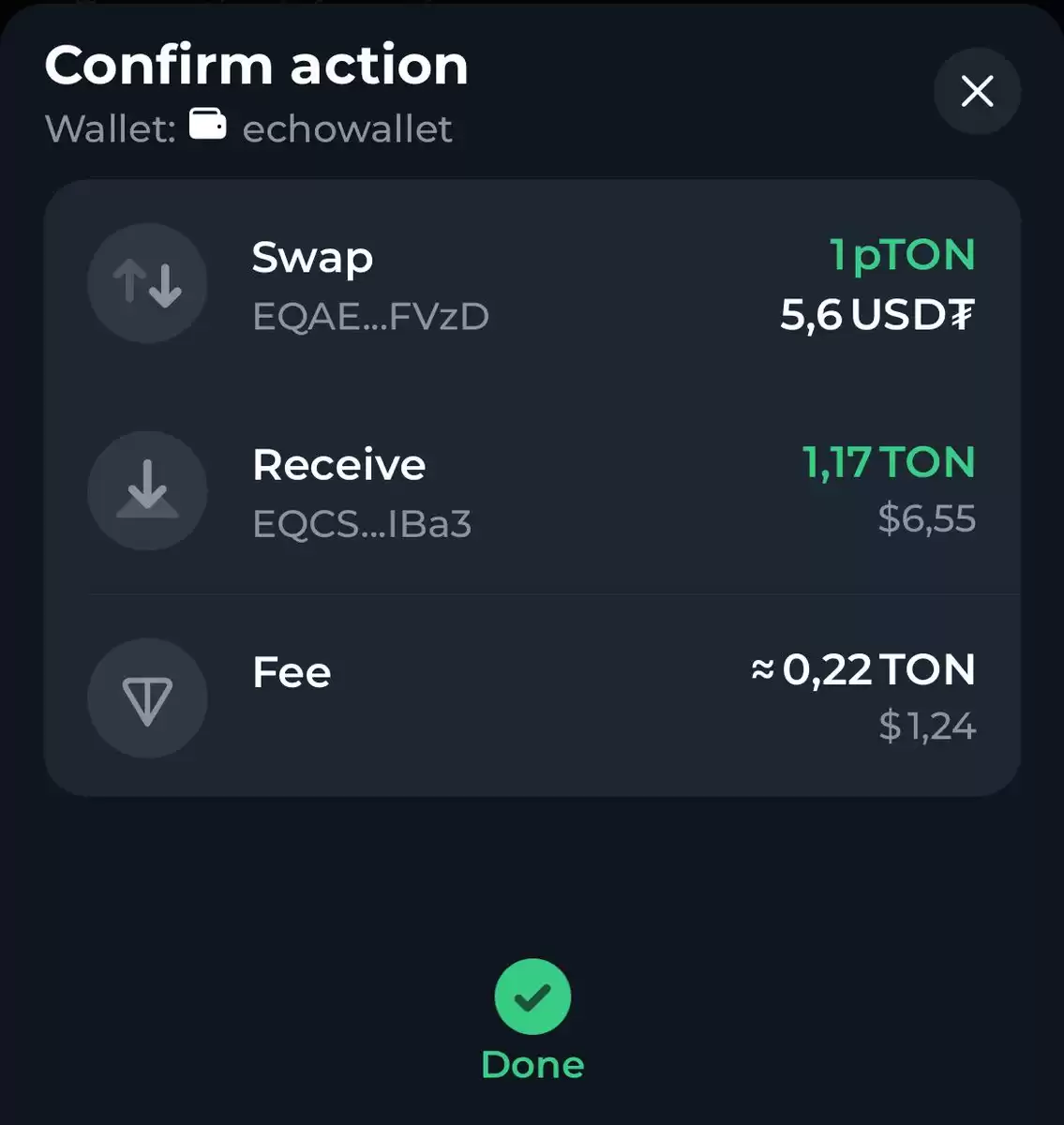1064x1125 pixels.
Task: Click the wallet icon next to echowallet
Action: (x=207, y=124)
